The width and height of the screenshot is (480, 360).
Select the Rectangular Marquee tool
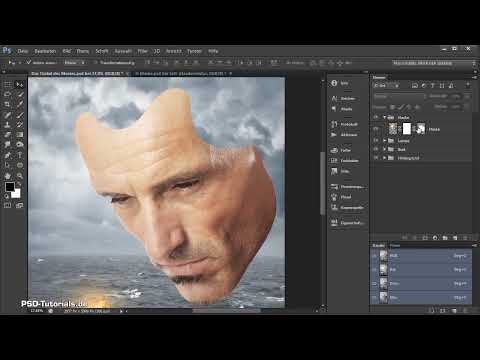point(7,85)
